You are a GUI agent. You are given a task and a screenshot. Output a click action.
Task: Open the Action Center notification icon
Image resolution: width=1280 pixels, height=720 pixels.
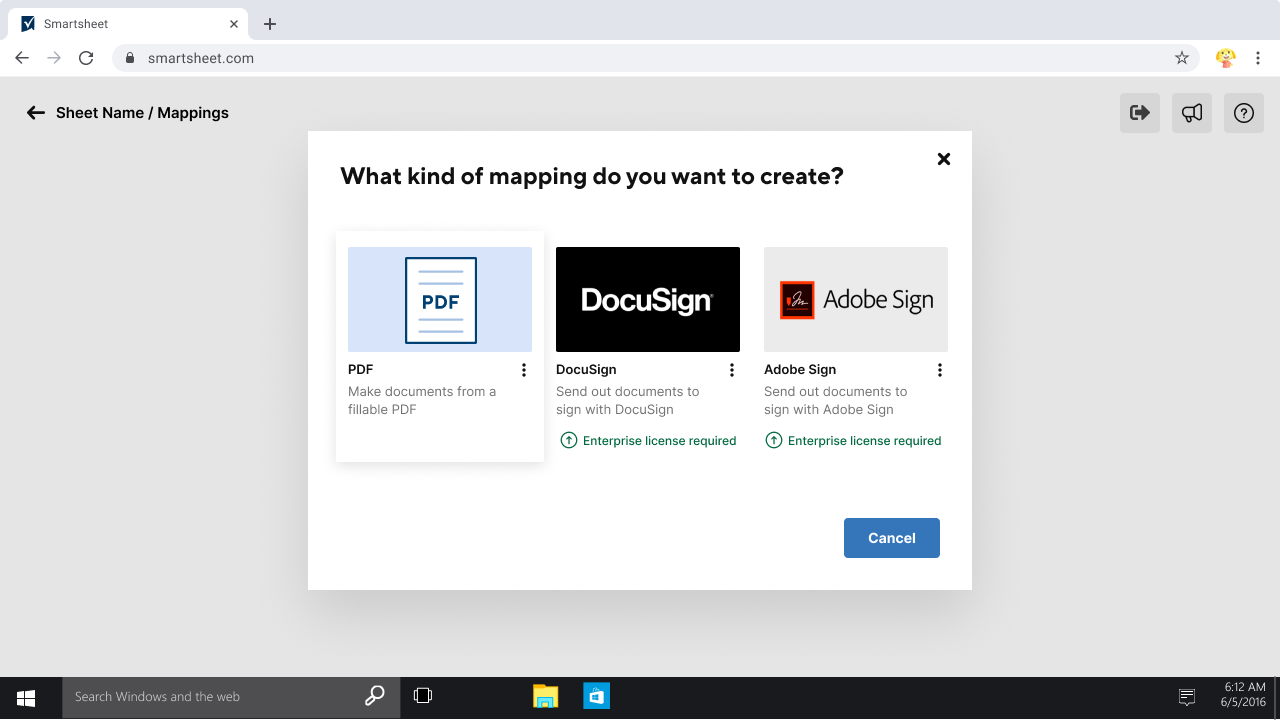pyautogui.click(x=1187, y=697)
